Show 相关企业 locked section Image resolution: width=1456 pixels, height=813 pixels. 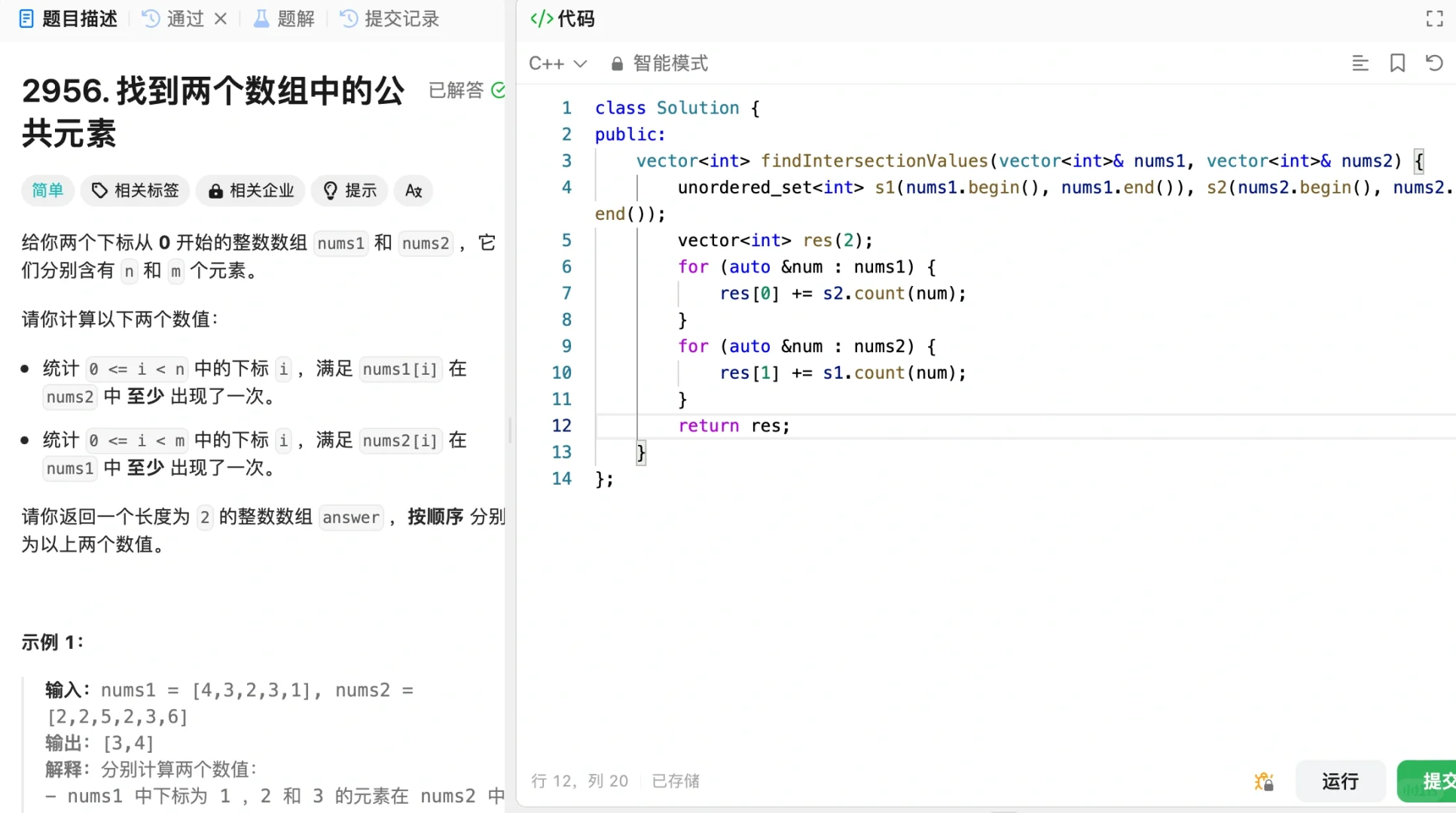tap(251, 190)
